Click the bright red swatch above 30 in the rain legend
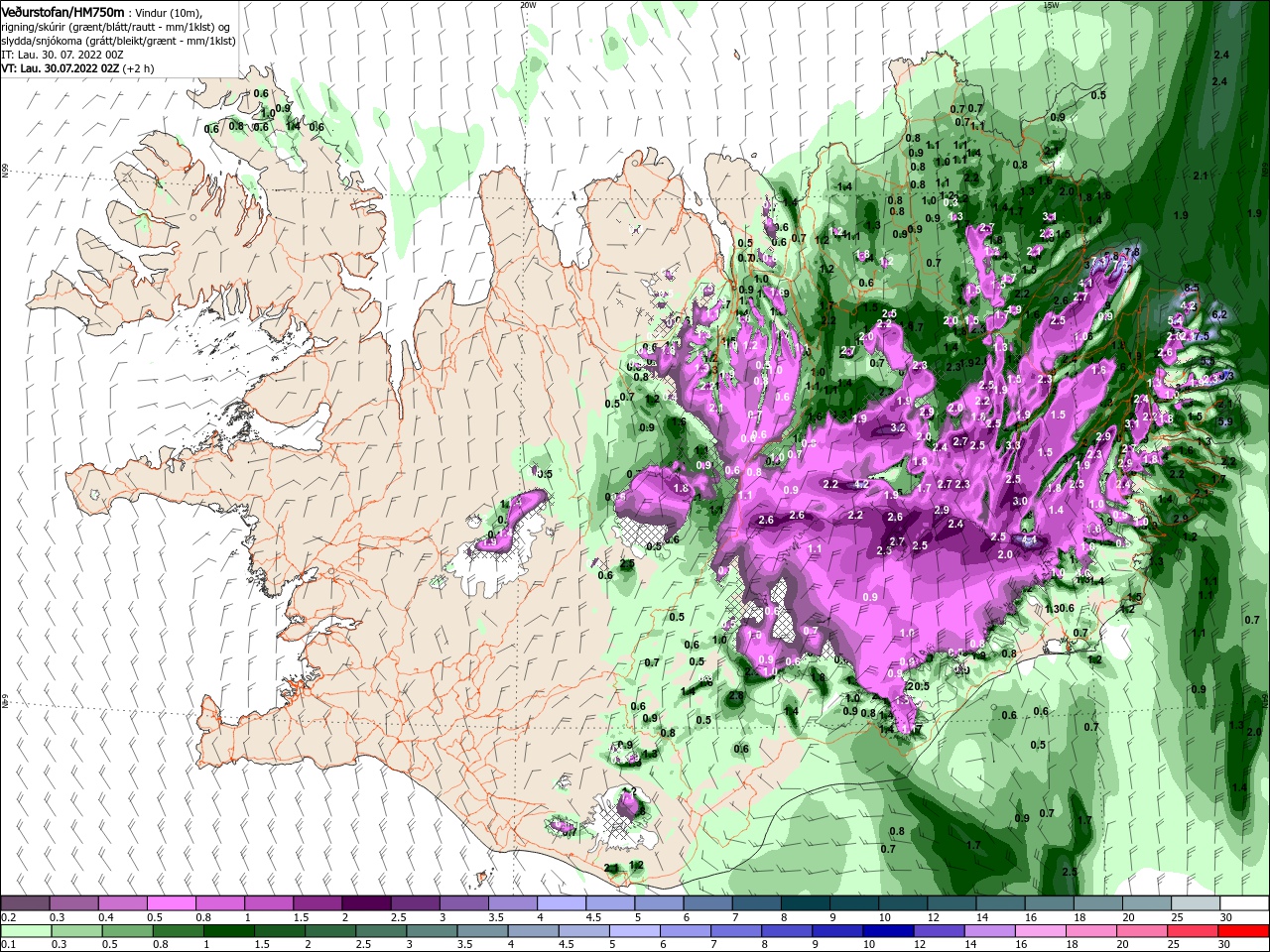Screen dimensions: 1270x952 (1243, 931)
